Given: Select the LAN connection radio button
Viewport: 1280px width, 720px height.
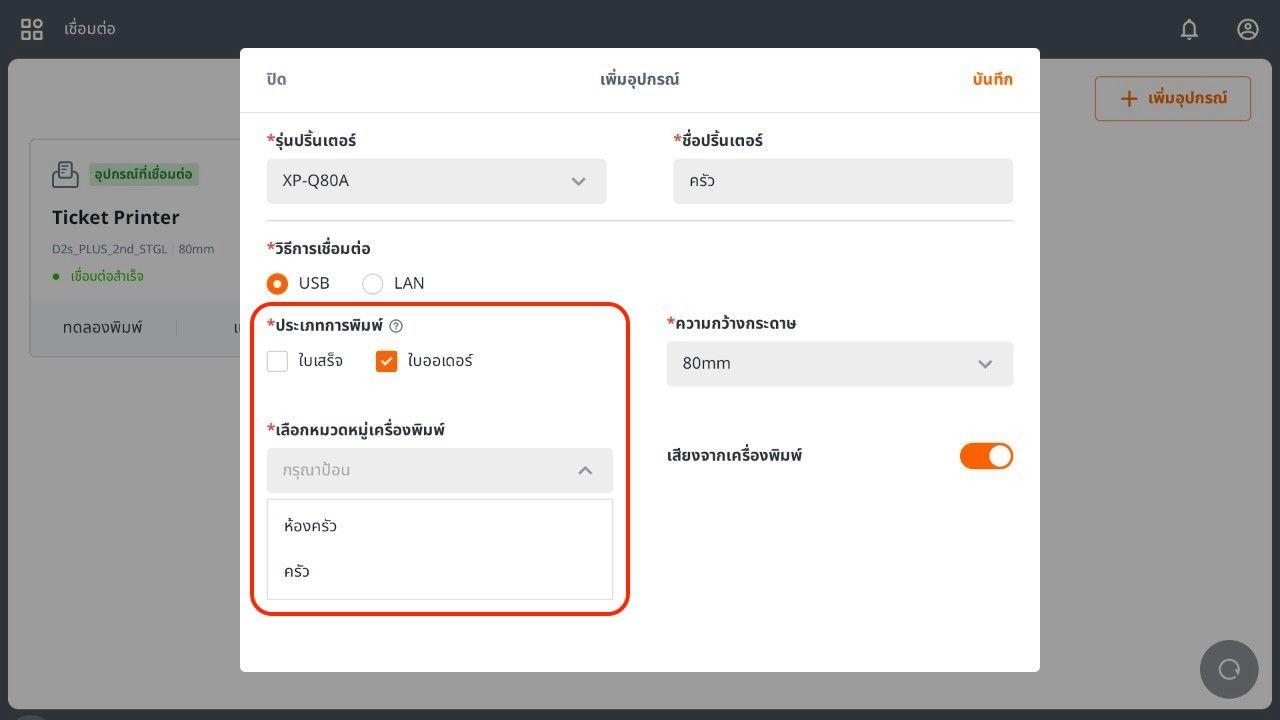Looking at the screenshot, I should (x=373, y=284).
